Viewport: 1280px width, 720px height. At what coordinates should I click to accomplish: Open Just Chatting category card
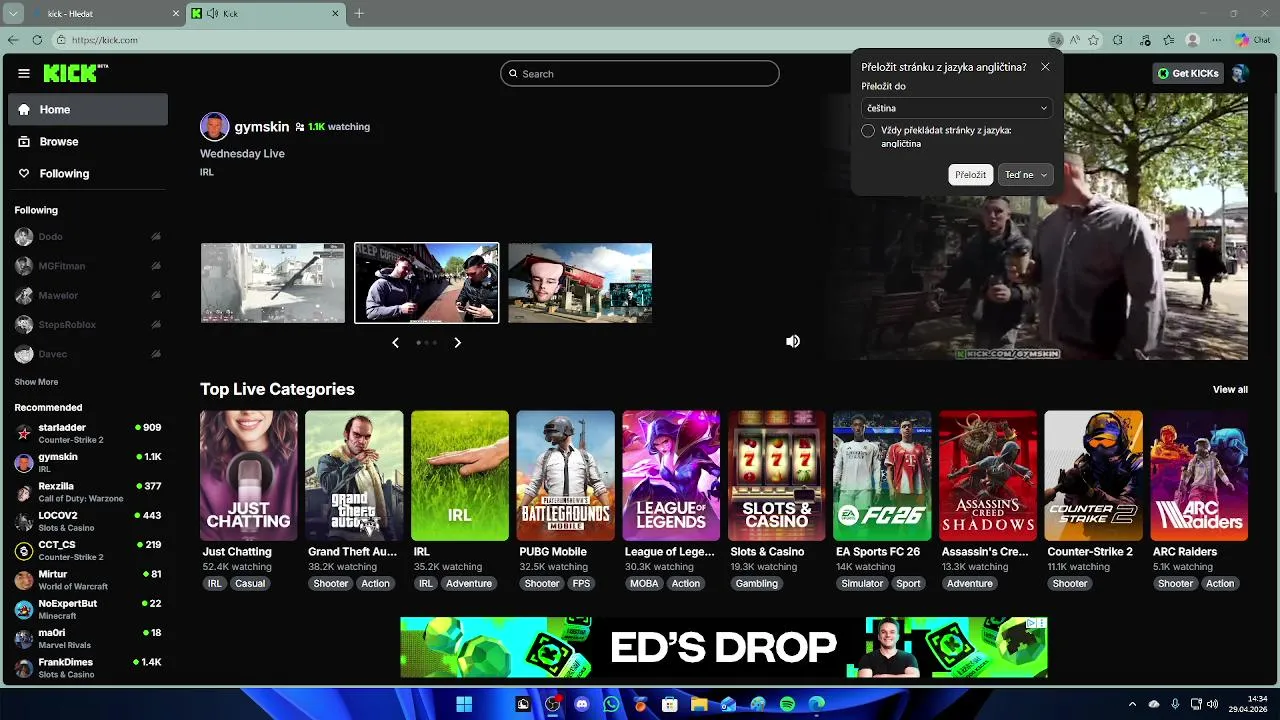(x=249, y=476)
